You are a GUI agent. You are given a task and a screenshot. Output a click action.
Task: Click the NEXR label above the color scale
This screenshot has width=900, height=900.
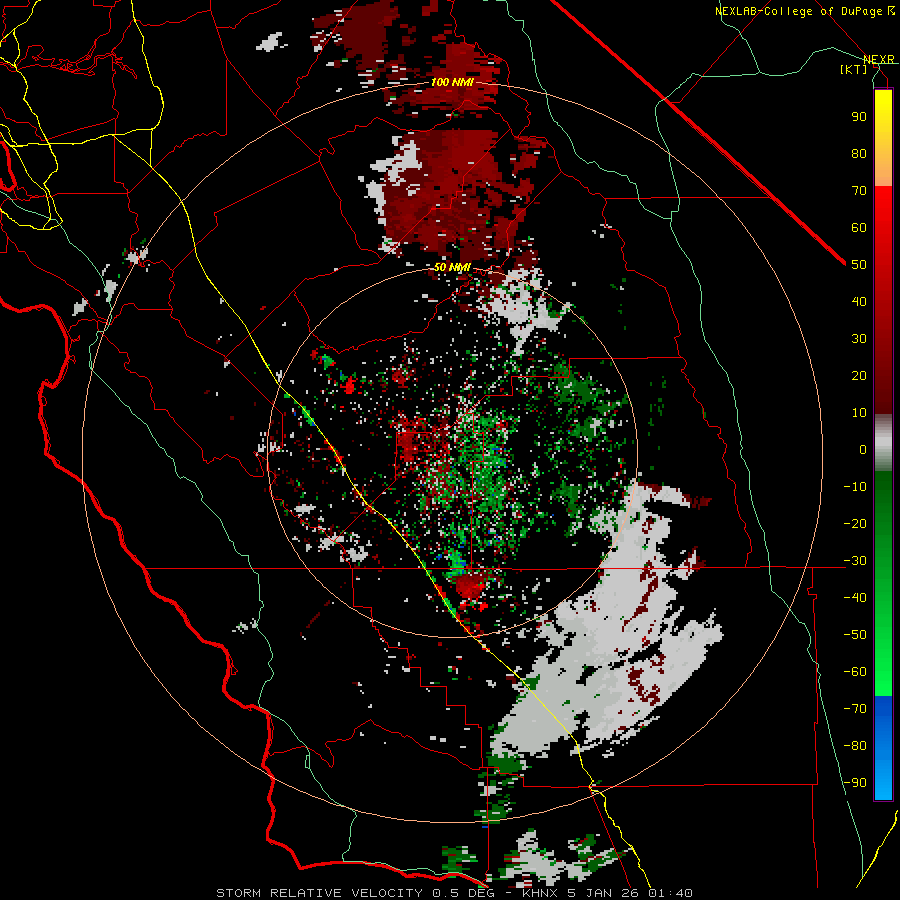pyautogui.click(x=879, y=59)
